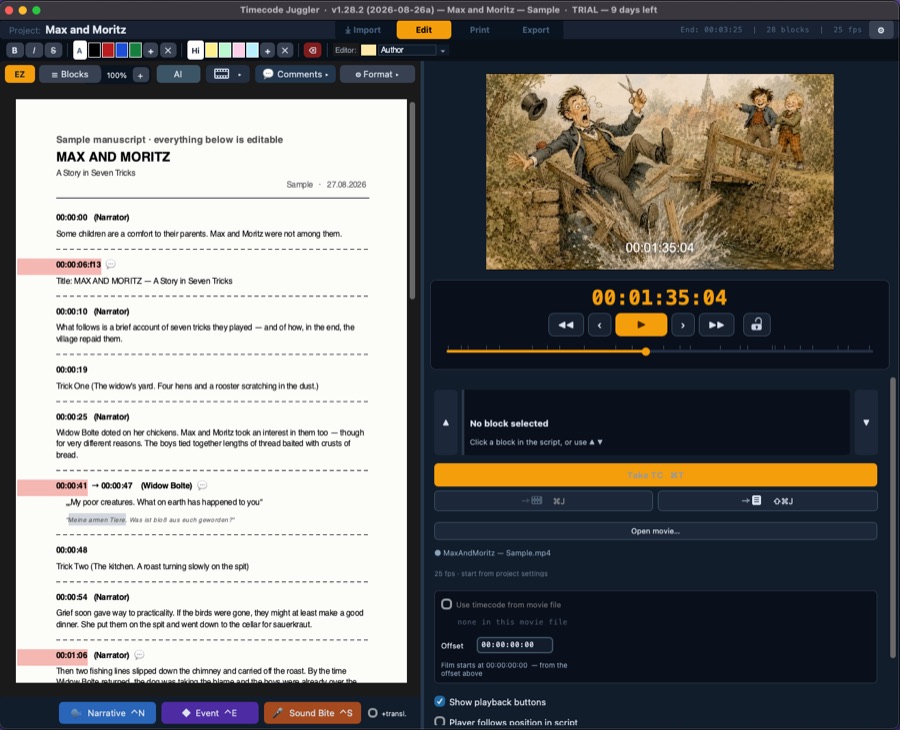Viewport: 900px width, 730px height.
Task: Go to the next block with the down arrow
Action: 866,422
